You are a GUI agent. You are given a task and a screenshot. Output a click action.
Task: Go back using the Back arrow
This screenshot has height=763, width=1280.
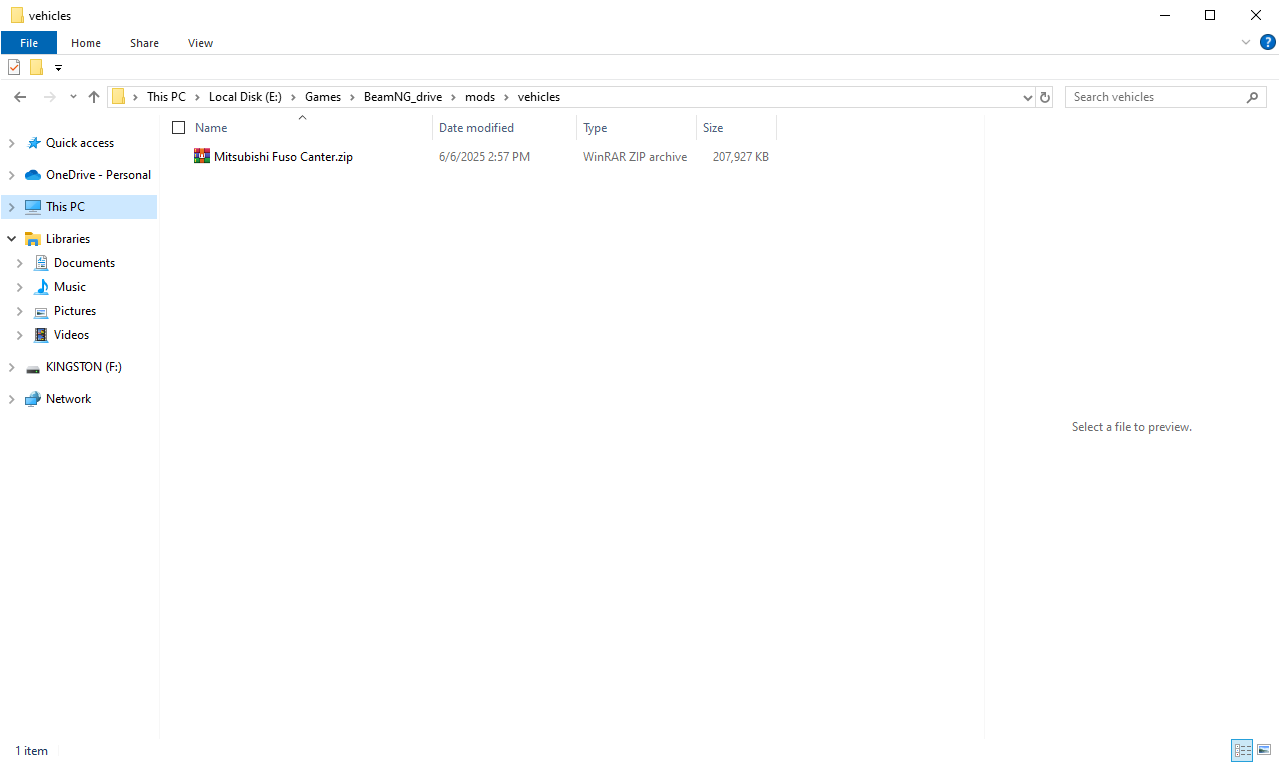click(20, 97)
